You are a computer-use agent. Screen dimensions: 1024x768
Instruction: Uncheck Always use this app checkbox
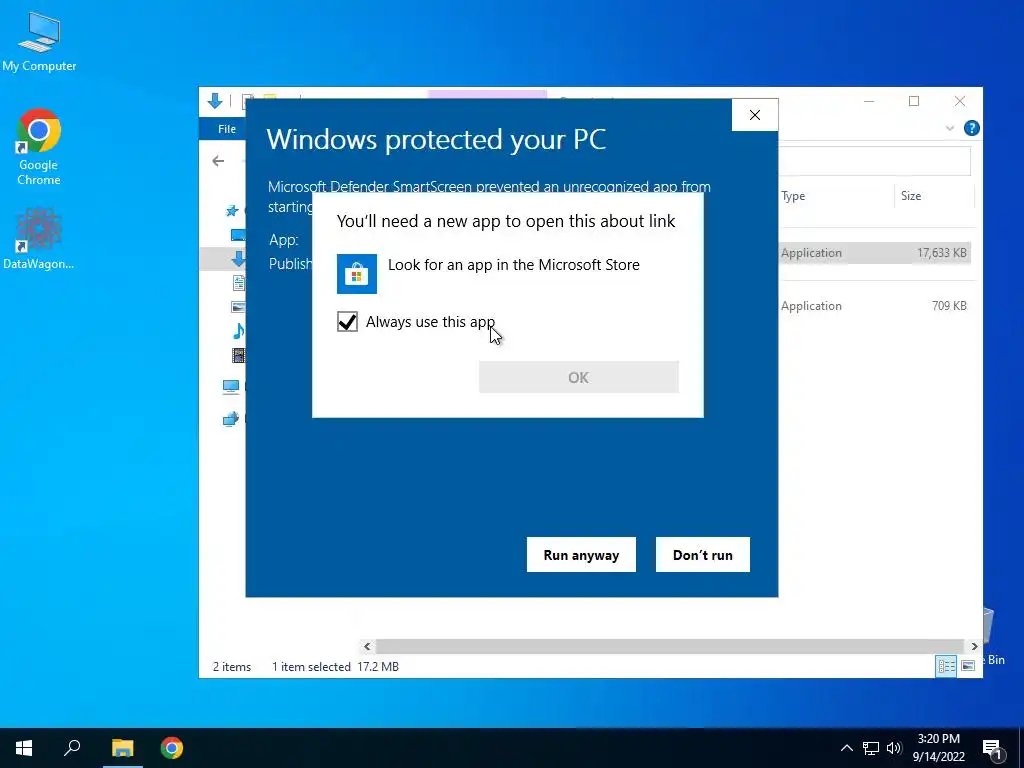point(347,321)
